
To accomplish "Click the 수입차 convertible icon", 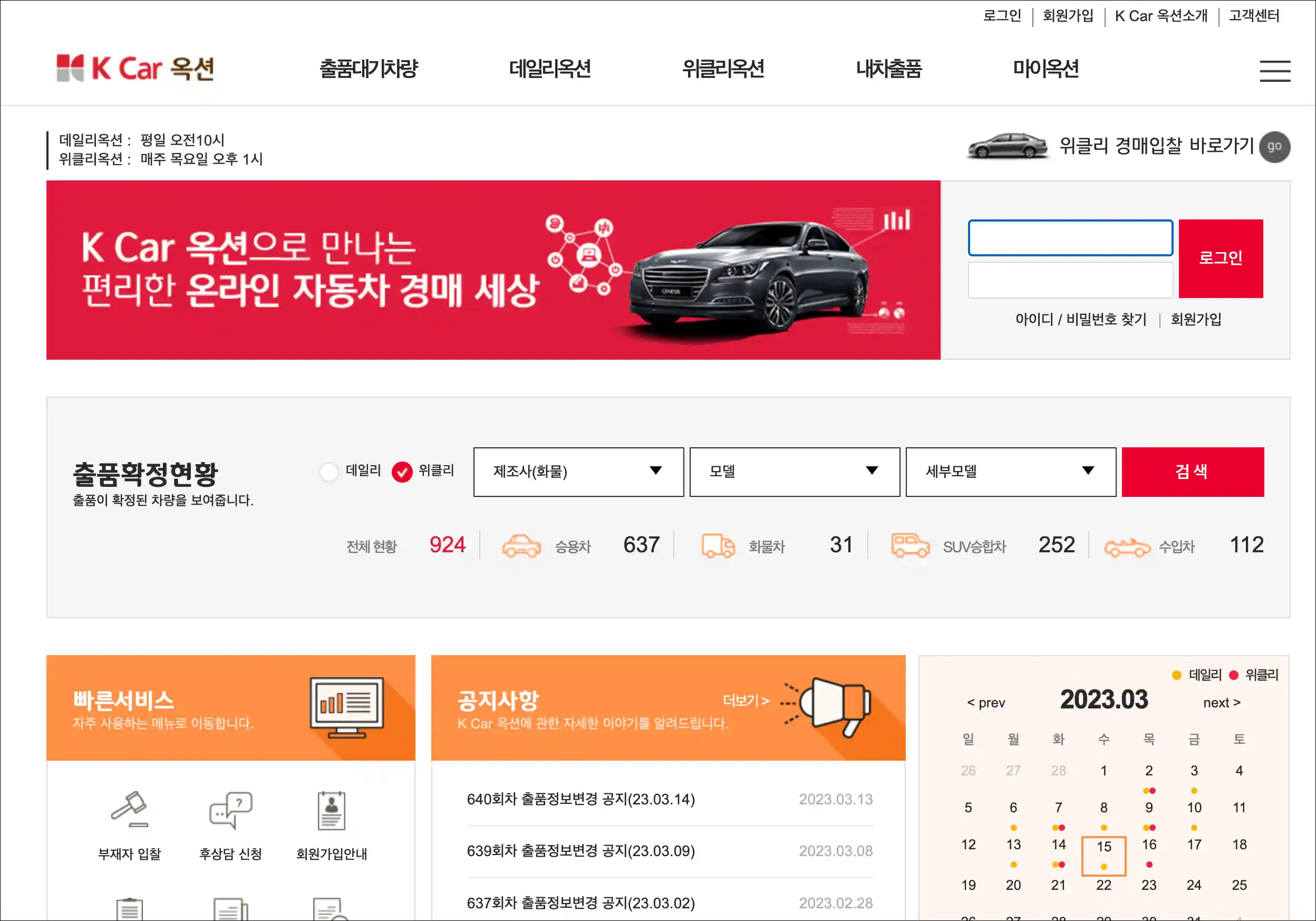I will coord(1127,548).
